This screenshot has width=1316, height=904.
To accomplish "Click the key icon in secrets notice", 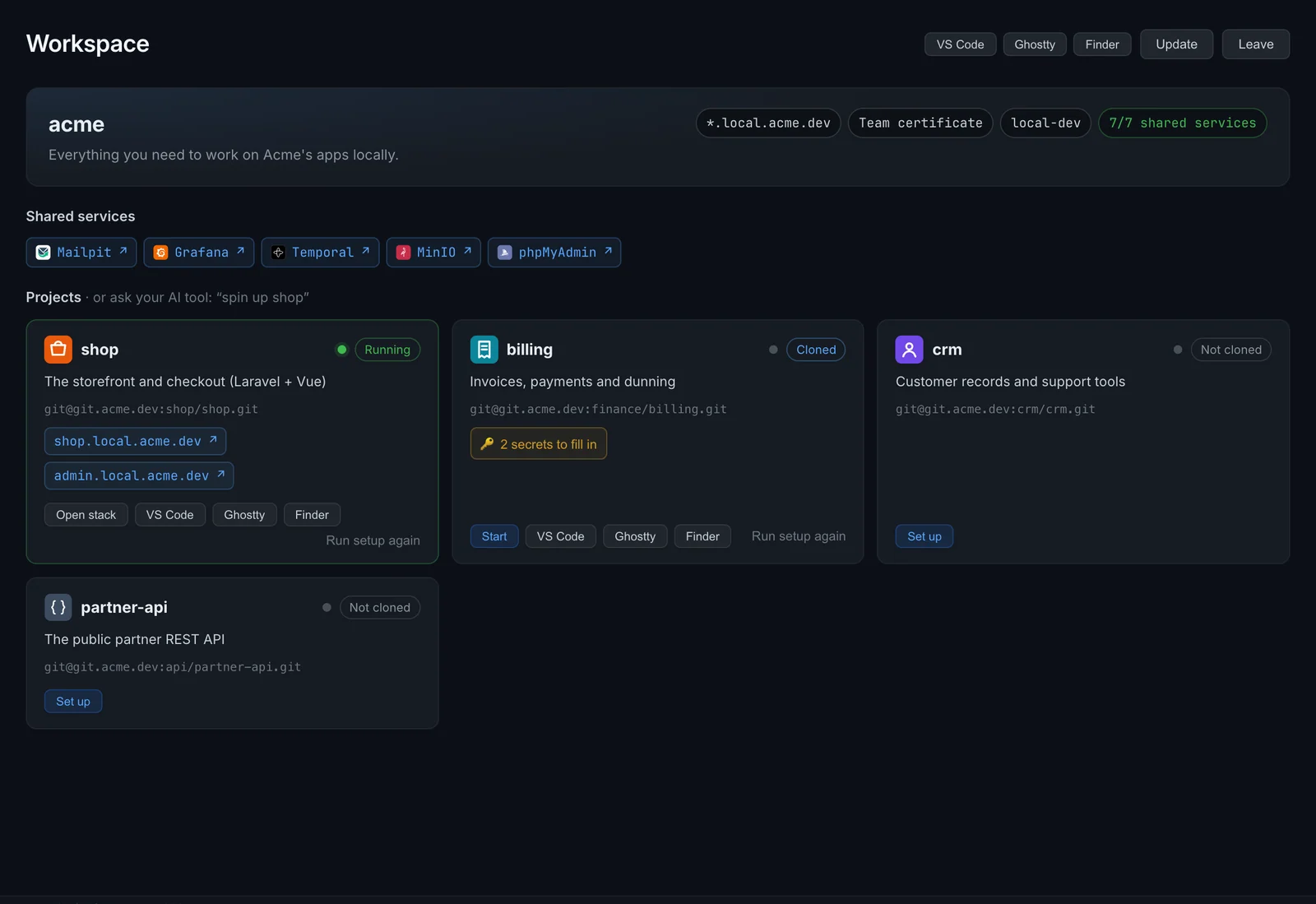I will [x=487, y=444].
